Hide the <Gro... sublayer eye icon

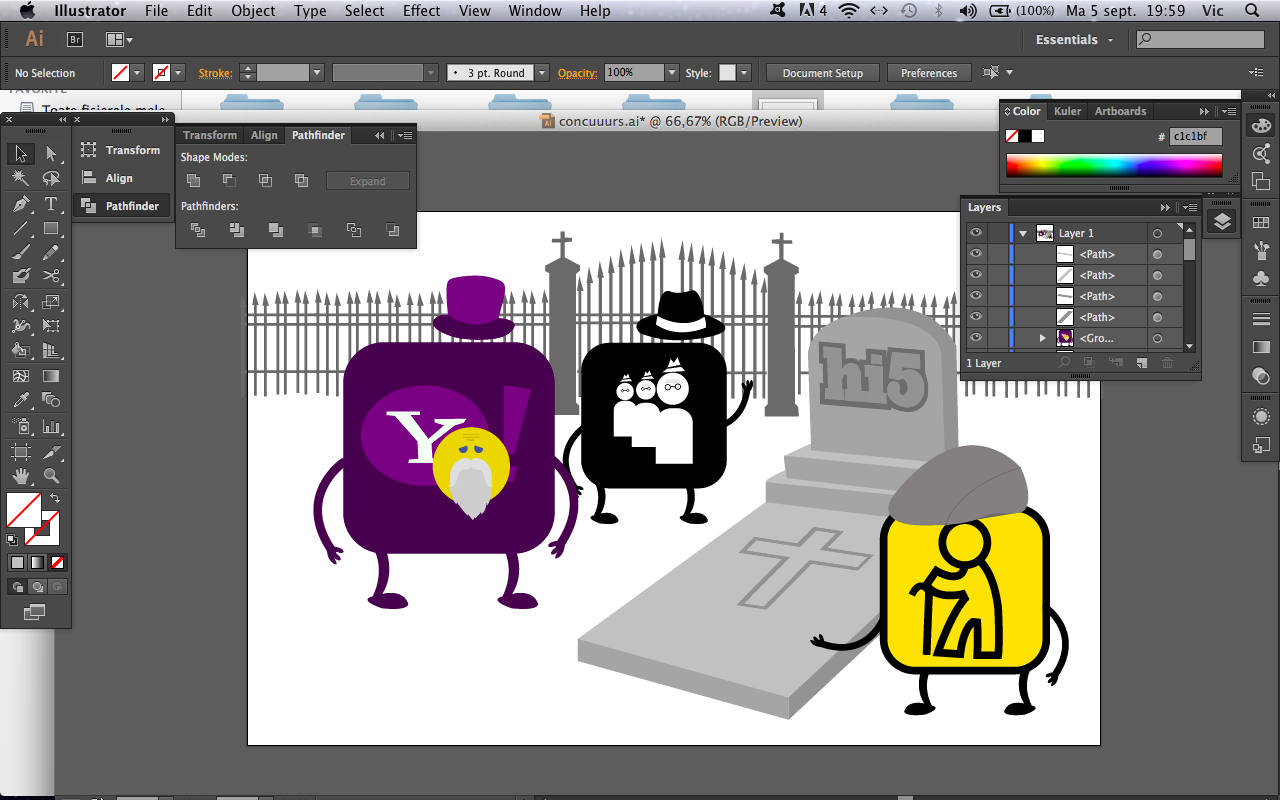coord(975,338)
